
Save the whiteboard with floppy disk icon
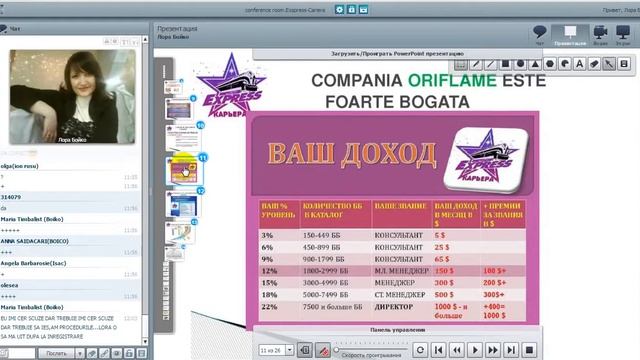624,64
